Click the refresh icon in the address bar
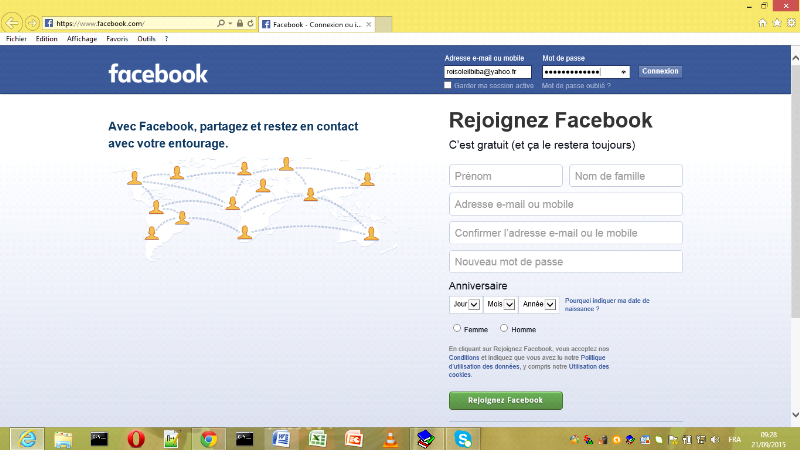This screenshot has height=450, width=800. point(250,22)
